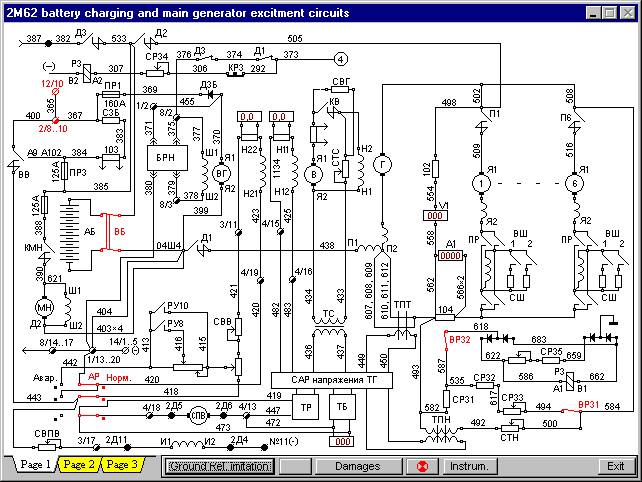This screenshot has width=642, height=482.
Task: Switch to the Page 2 tab
Action: 77,465
